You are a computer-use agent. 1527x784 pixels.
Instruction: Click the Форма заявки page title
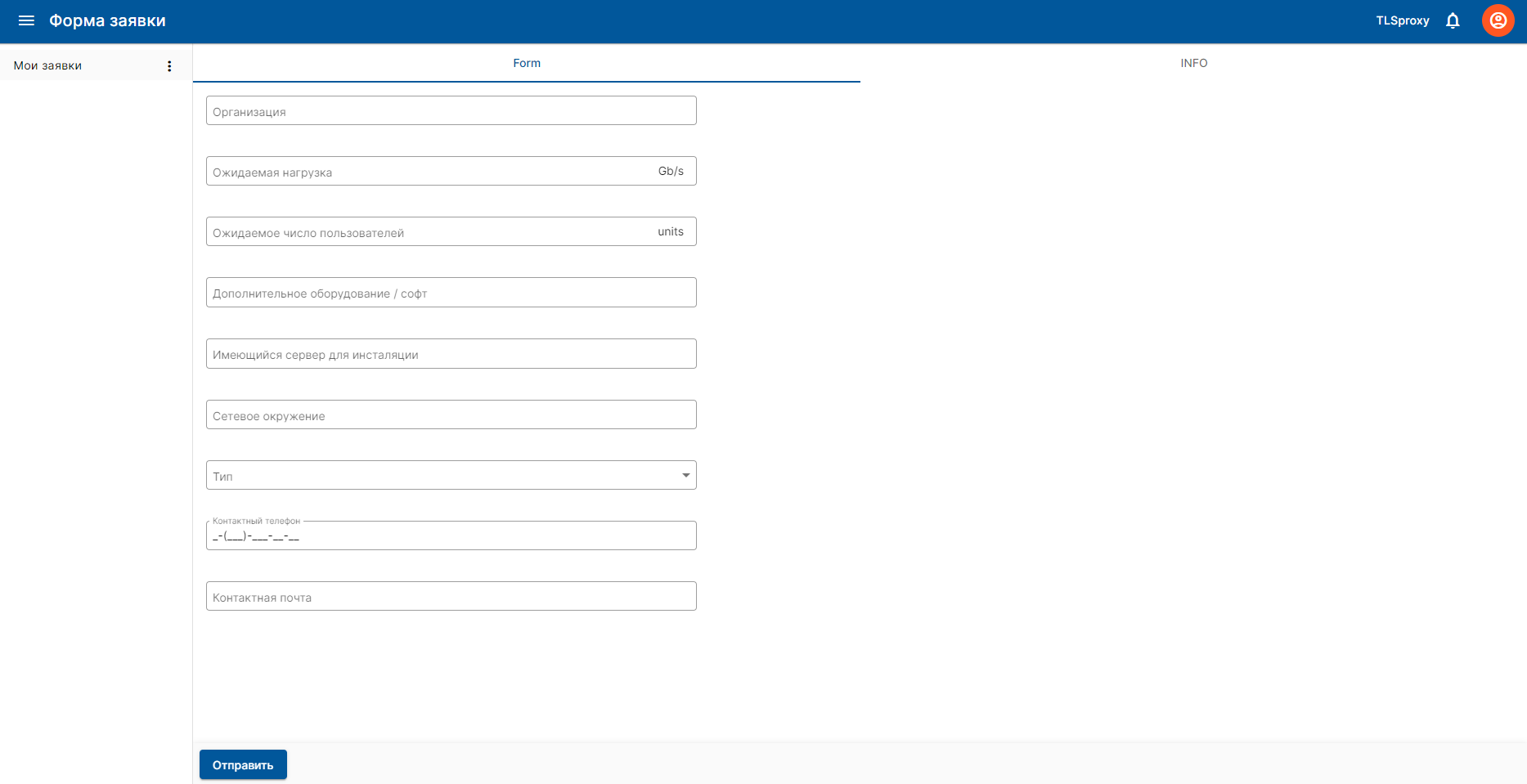coord(107,20)
